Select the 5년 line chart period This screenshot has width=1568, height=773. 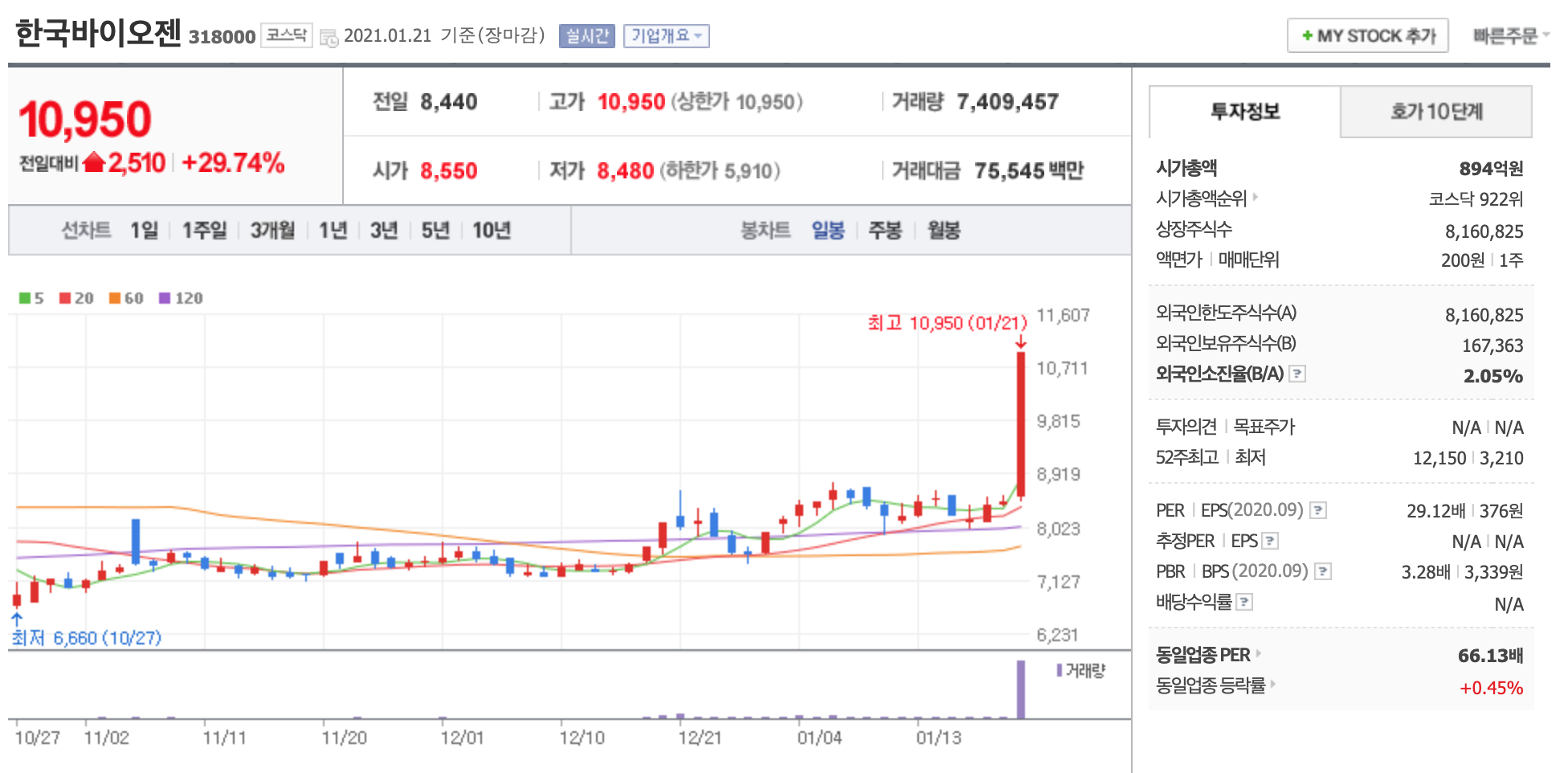click(435, 231)
